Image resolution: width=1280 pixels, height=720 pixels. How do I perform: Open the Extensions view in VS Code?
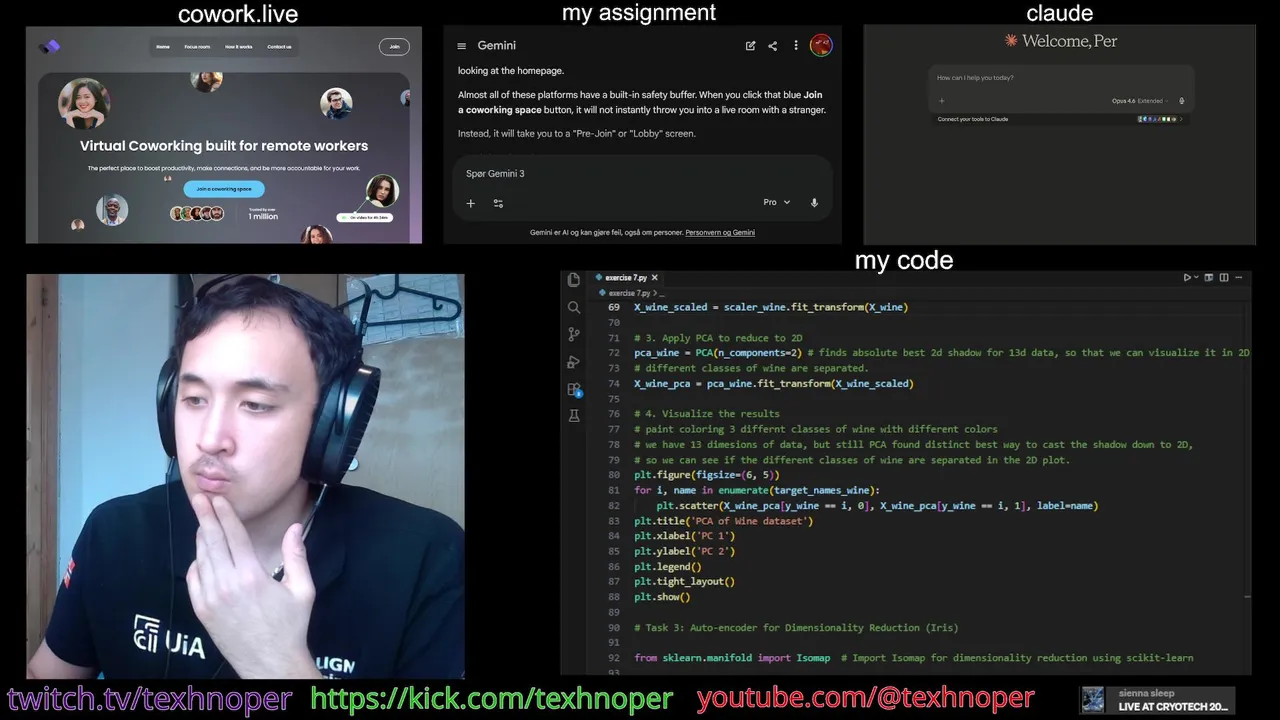coord(574,389)
